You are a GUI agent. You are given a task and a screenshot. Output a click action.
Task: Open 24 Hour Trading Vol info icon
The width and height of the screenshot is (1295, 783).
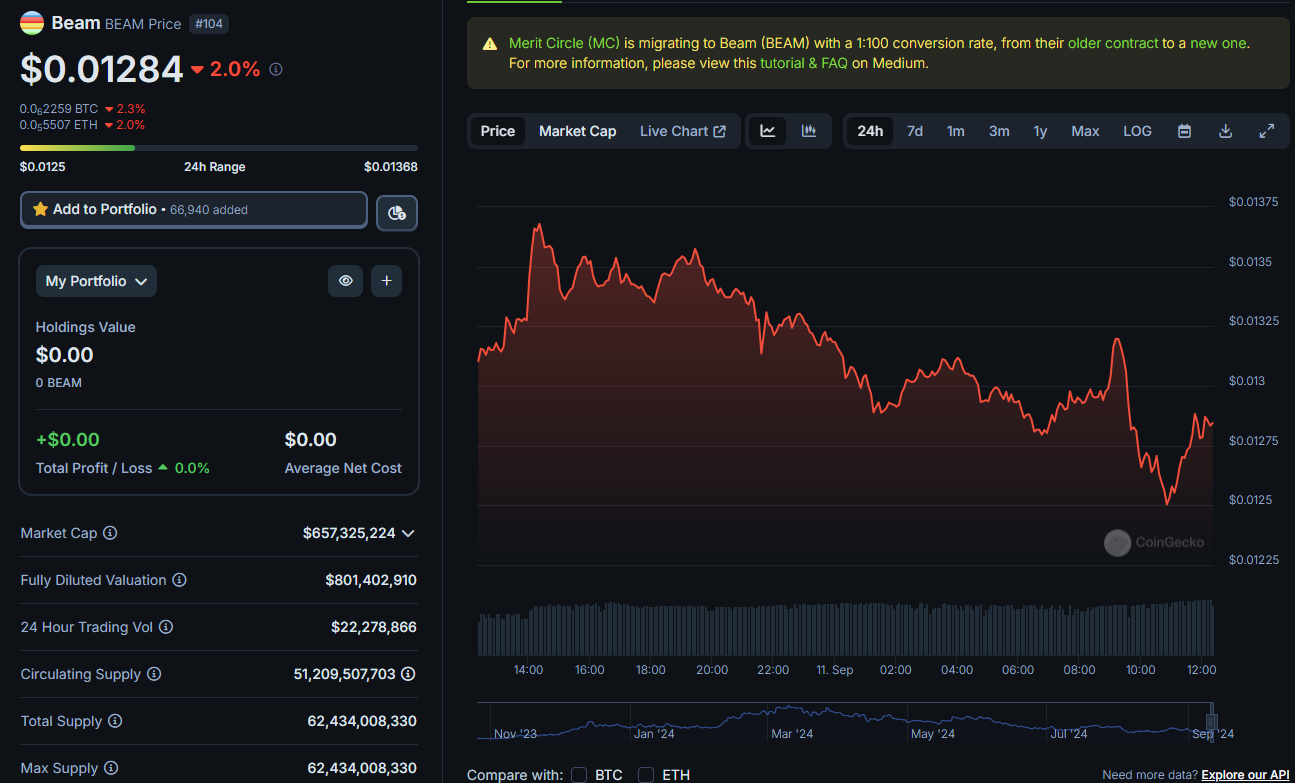tap(166, 627)
